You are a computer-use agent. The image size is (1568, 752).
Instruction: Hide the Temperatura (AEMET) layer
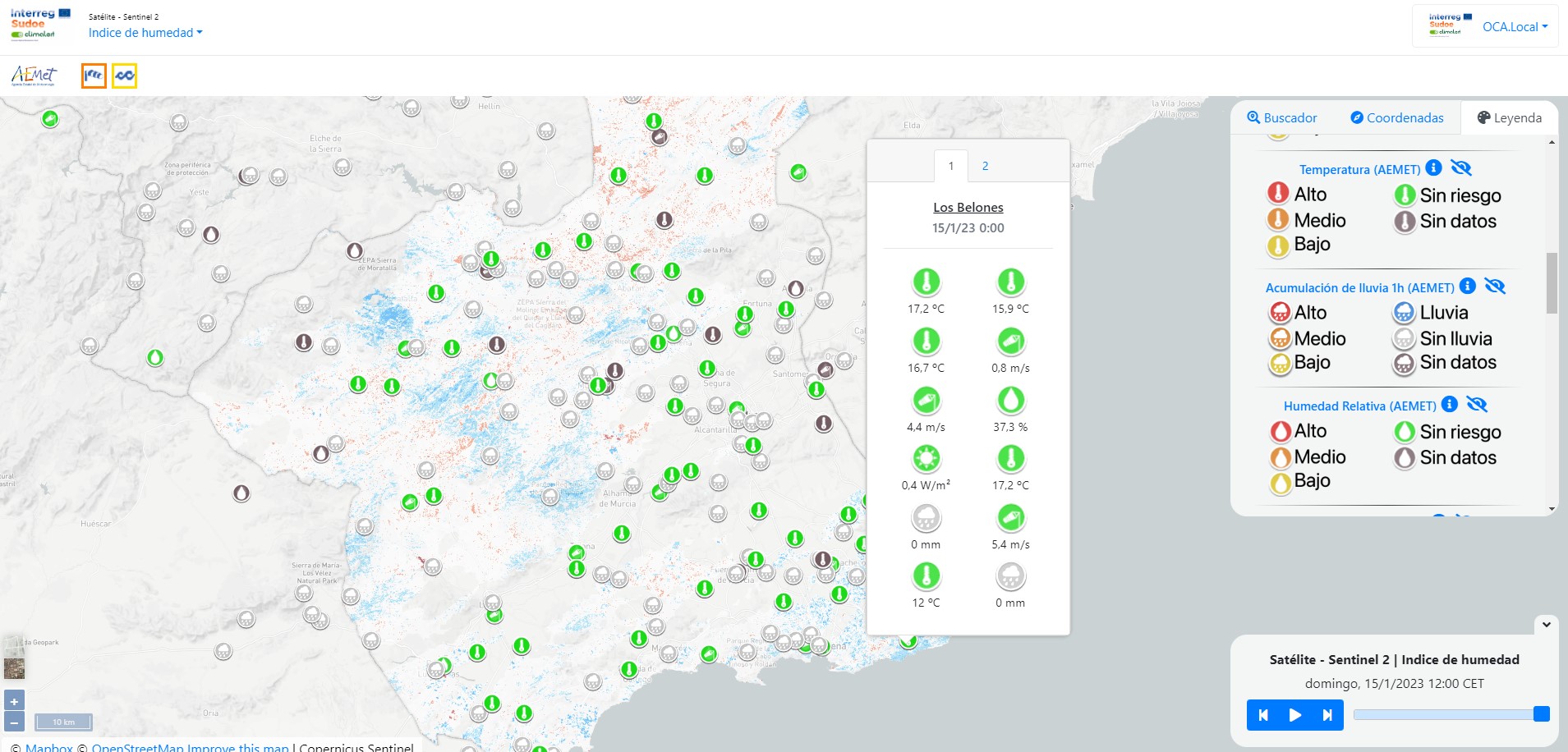pyautogui.click(x=1460, y=168)
